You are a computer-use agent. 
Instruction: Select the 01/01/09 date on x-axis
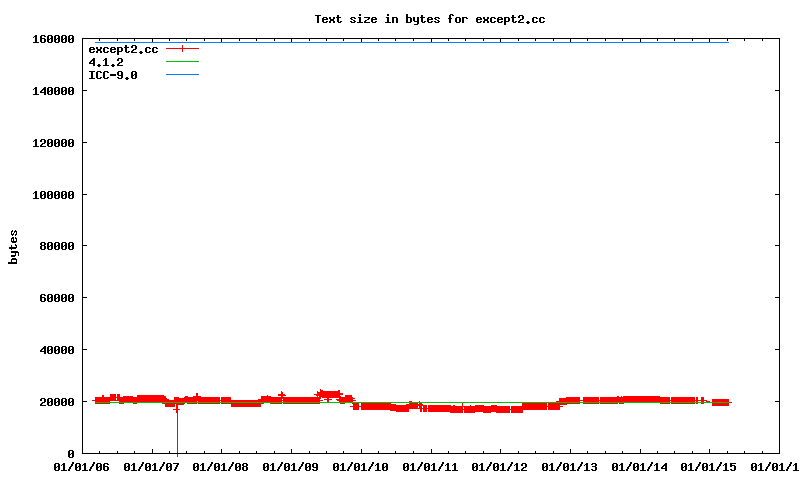pos(291,467)
